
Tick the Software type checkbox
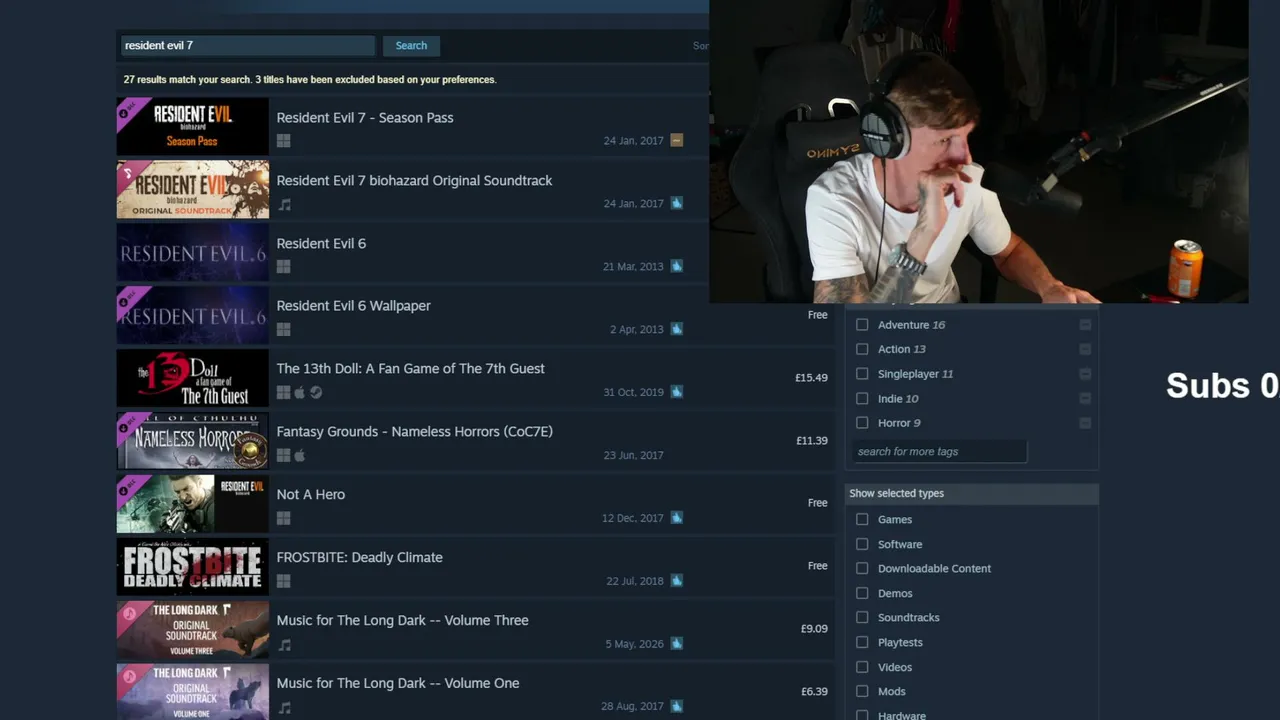point(862,544)
